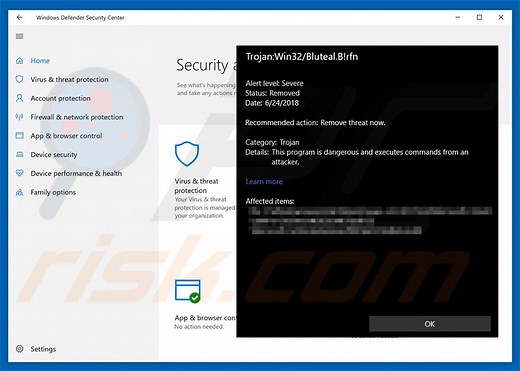
Task: Select Home in the sidebar
Action: pos(40,61)
